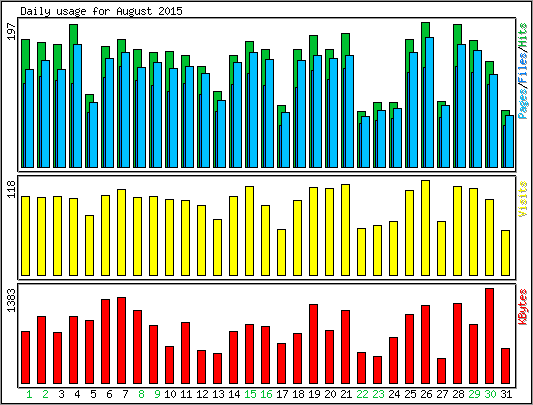Screen dimensions: 533x405
Task: Click the cyan Pages bar for day 28
Action: point(461,106)
